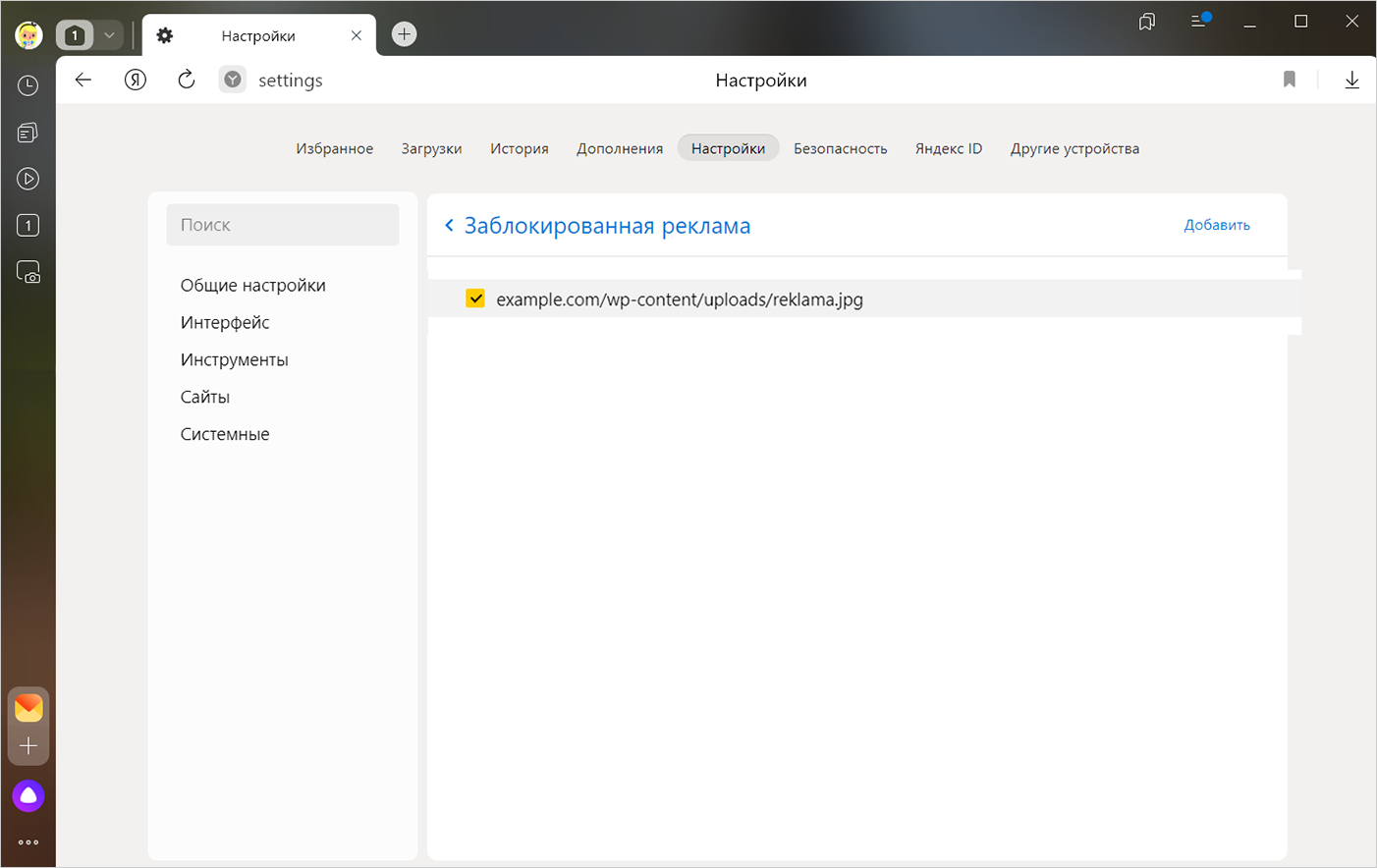
Task: Switch to Избранное section
Action: 335,148
